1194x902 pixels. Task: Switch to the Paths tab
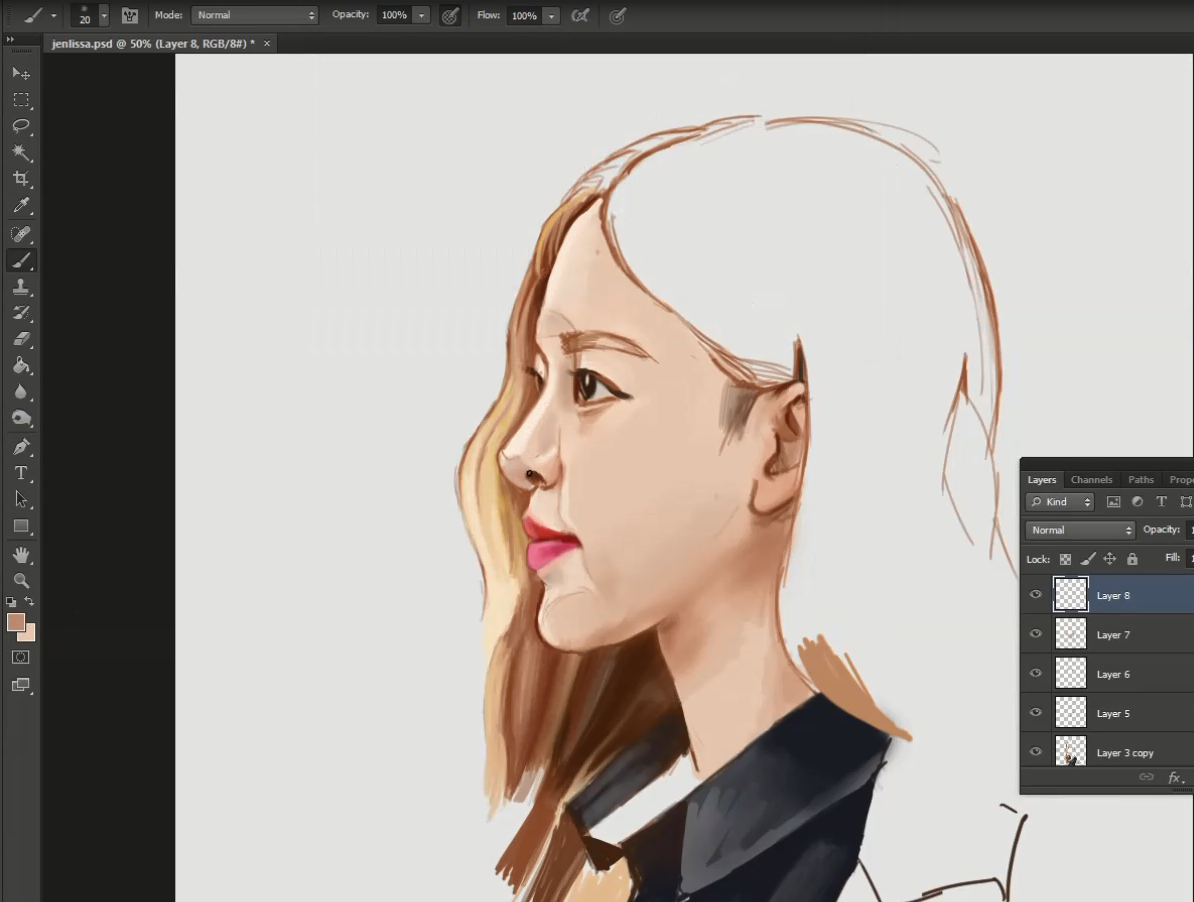pyautogui.click(x=1141, y=480)
